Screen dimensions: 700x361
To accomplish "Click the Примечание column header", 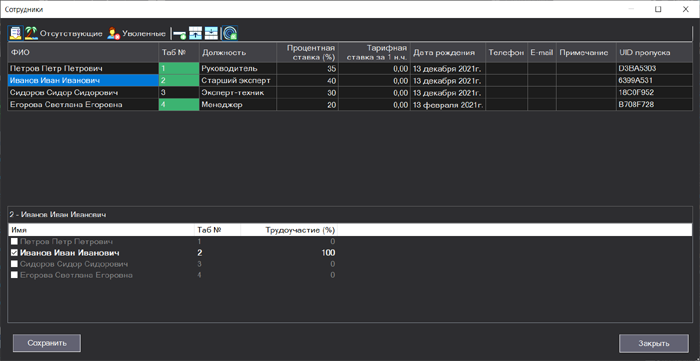I will [x=586, y=53].
